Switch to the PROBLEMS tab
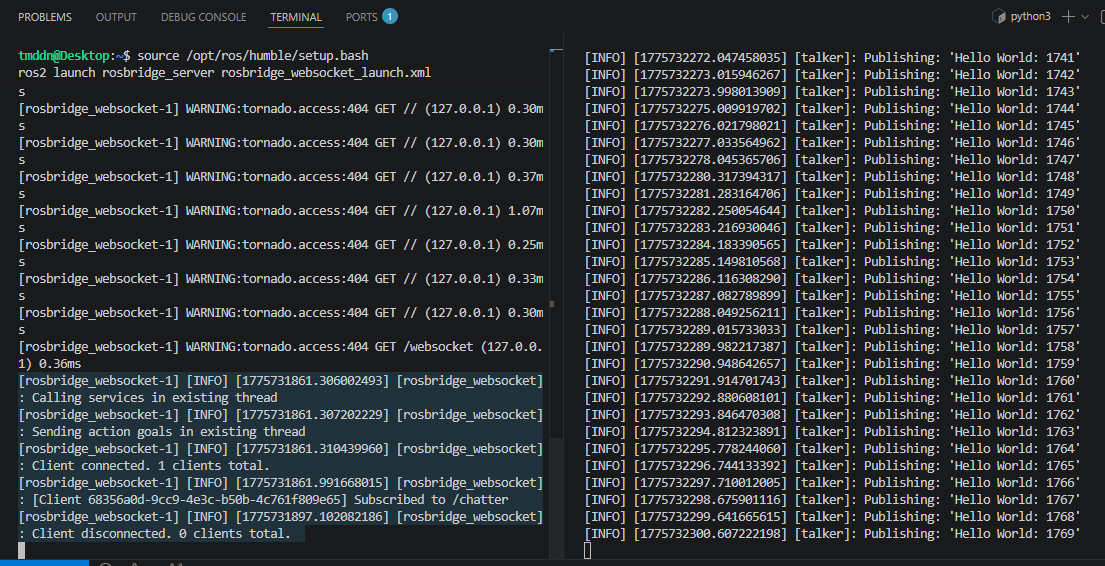The height and width of the screenshot is (566, 1105). [x=44, y=17]
